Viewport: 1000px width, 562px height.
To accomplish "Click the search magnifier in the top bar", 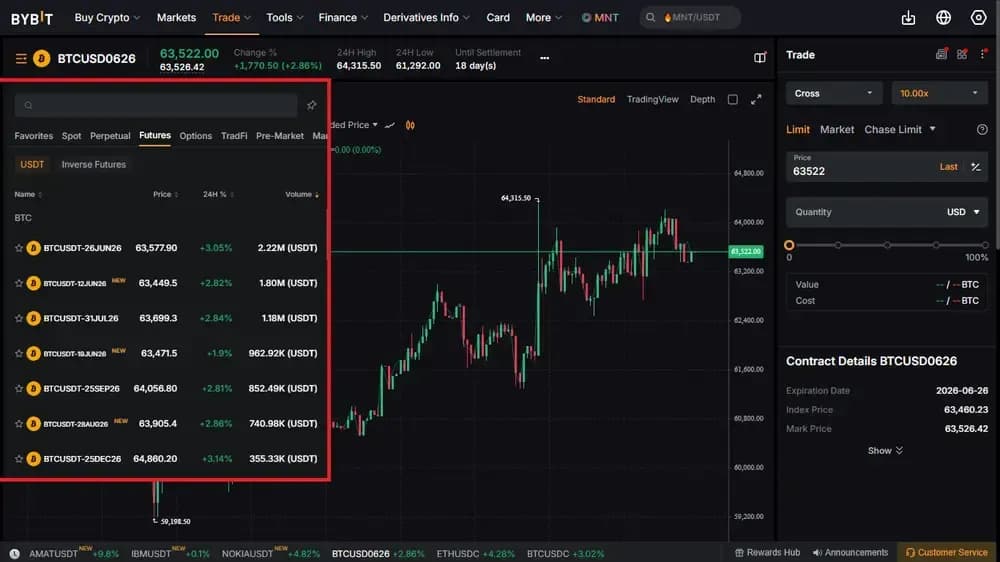I will point(651,17).
